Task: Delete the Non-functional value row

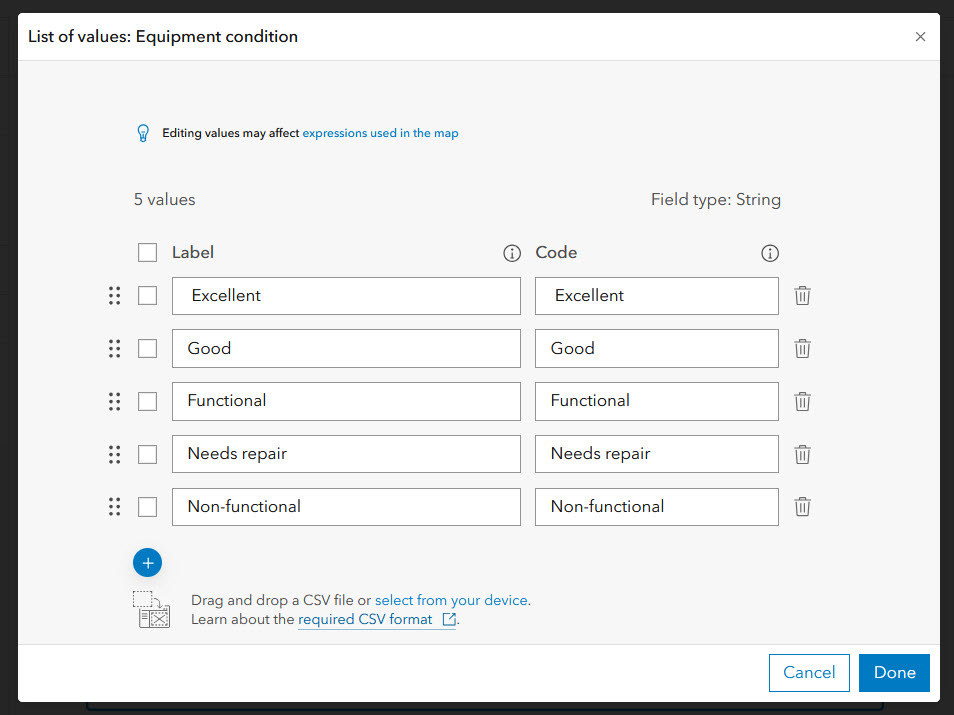Action: click(802, 506)
